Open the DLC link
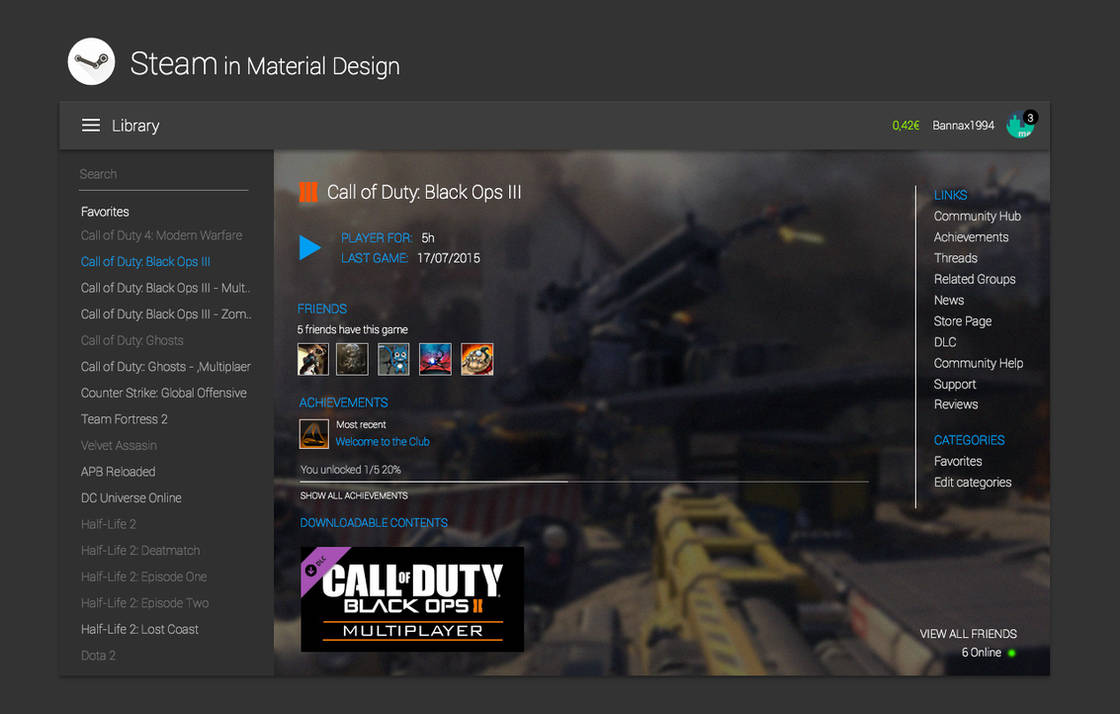 click(x=945, y=343)
